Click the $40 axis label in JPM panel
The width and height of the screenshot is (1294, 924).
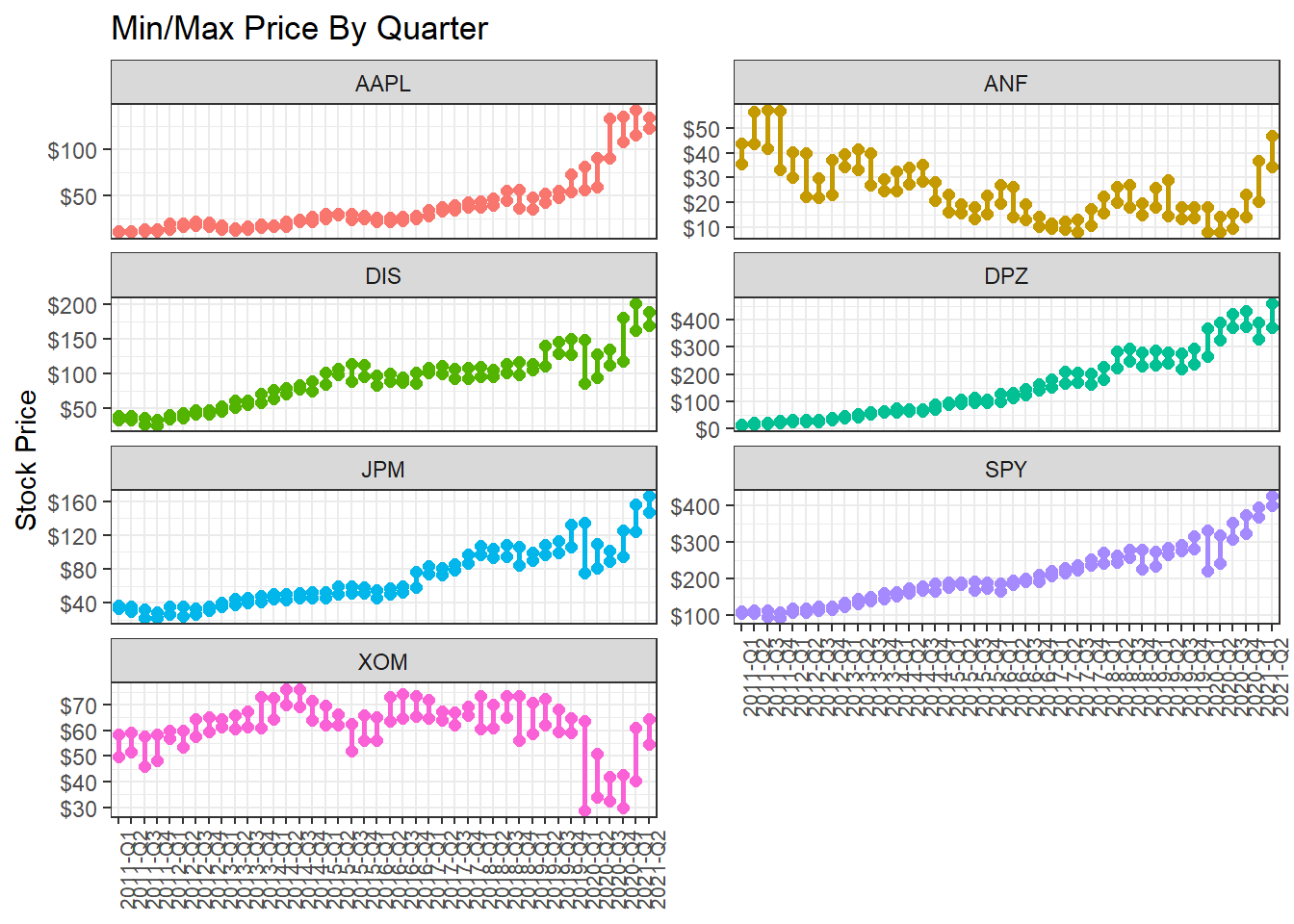pyautogui.click(x=78, y=603)
